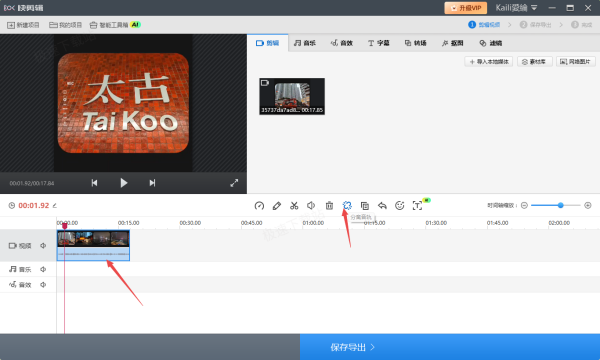The image size is (600, 360).
Task: Select the scissors split tool
Action: (x=294, y=206)
